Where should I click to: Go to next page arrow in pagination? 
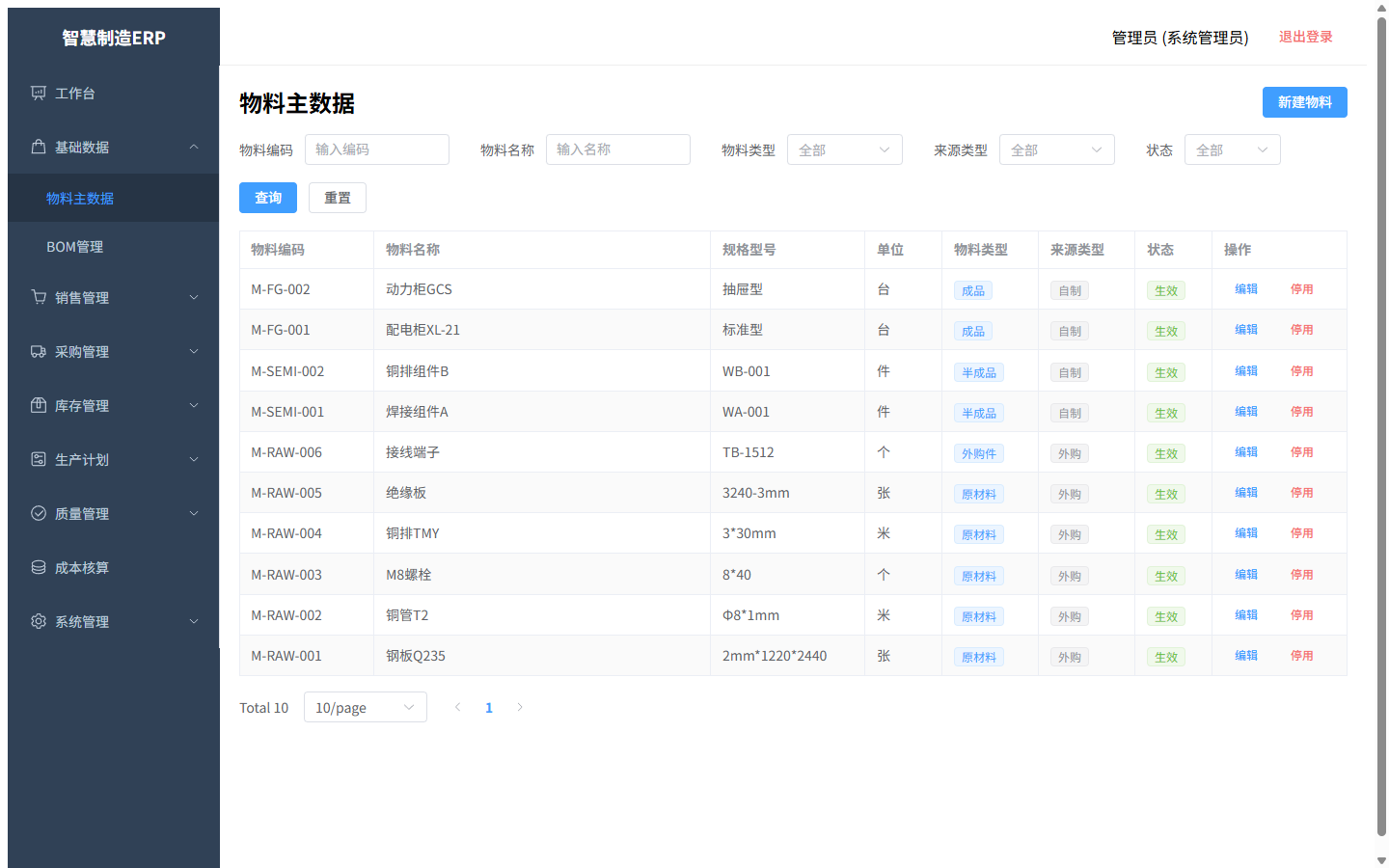(520, 707)
